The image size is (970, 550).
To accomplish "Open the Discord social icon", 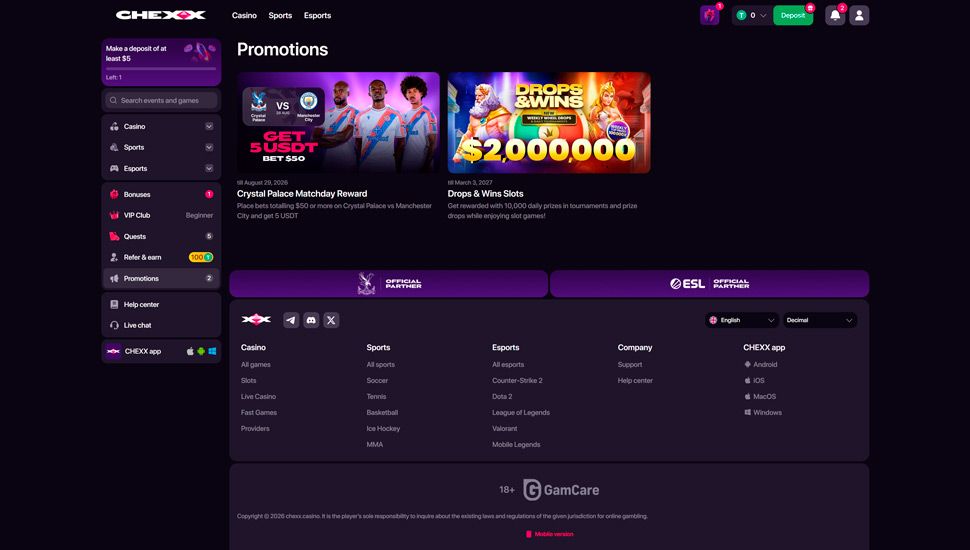I will (x=311, y=320).
